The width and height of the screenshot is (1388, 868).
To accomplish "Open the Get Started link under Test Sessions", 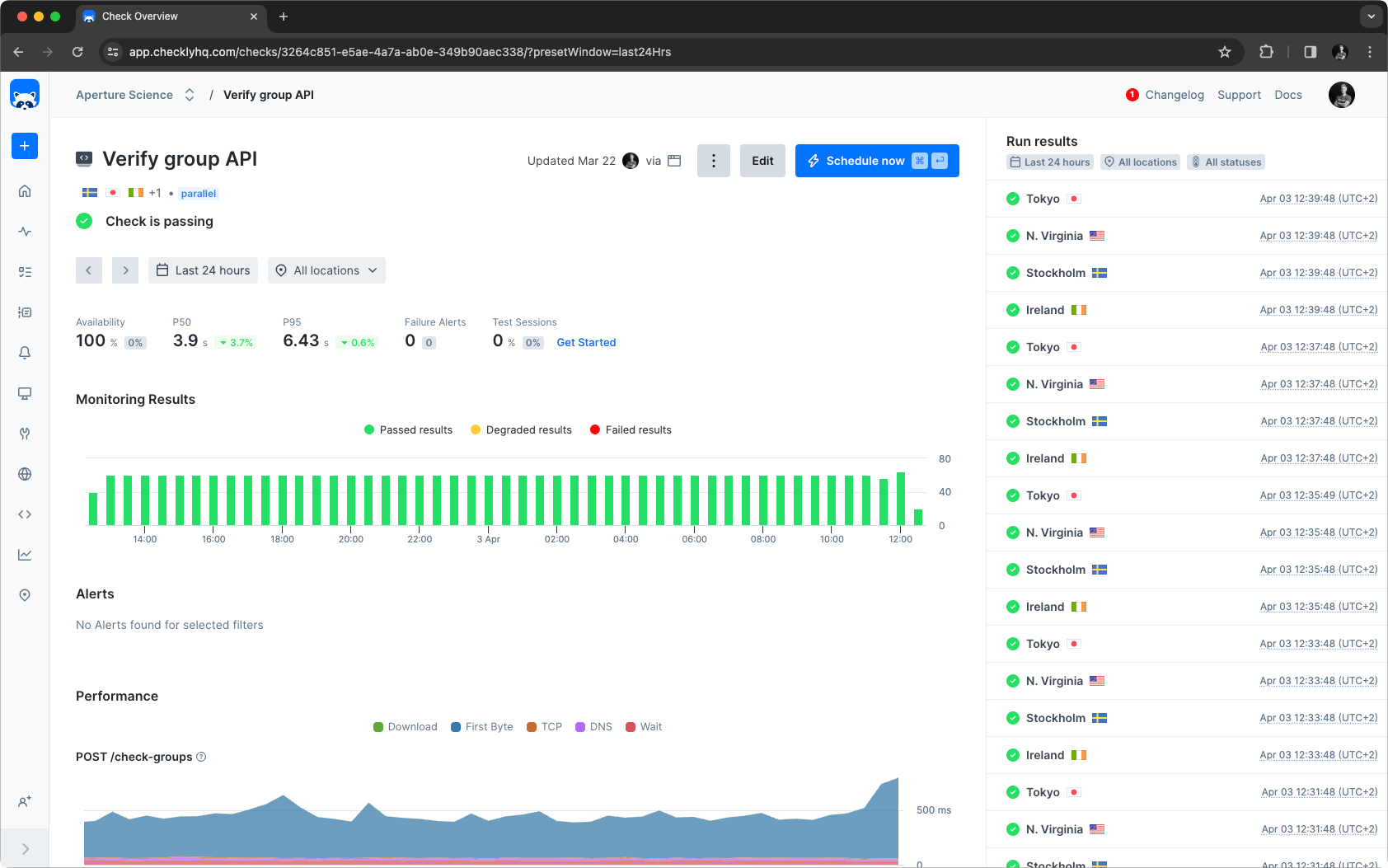I will pos(586,342).
